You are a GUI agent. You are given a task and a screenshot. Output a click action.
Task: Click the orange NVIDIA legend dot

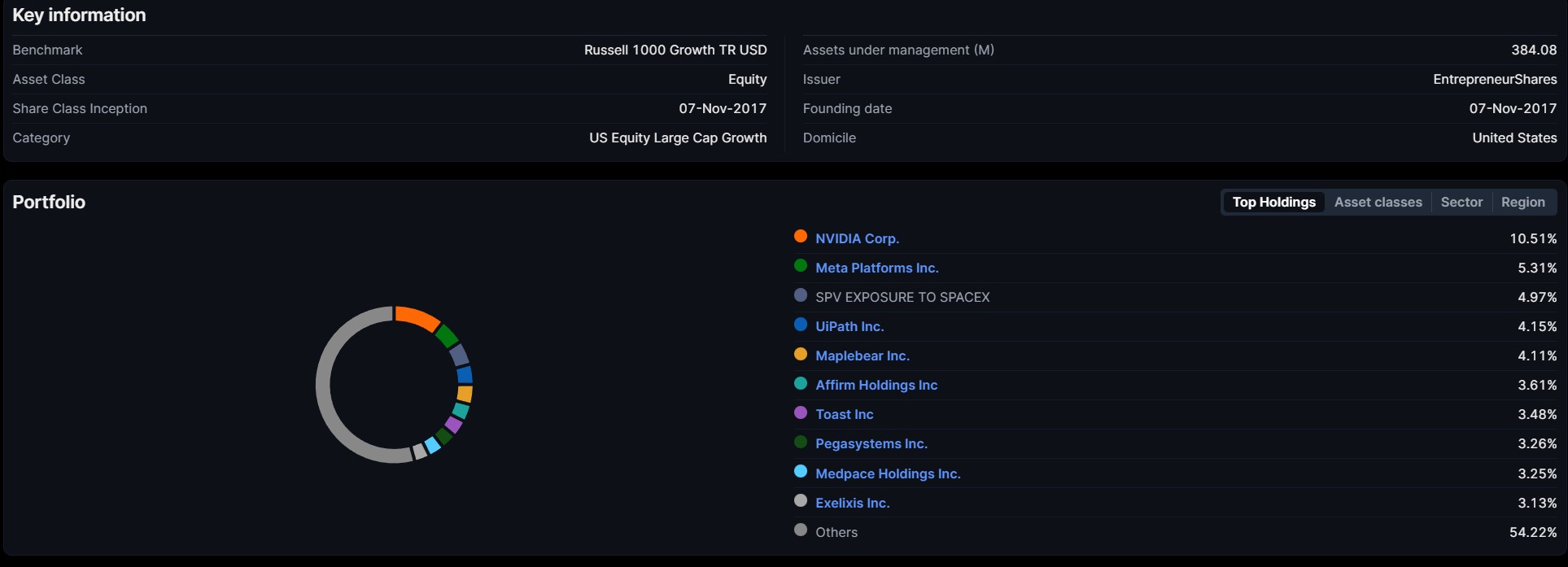801,236
